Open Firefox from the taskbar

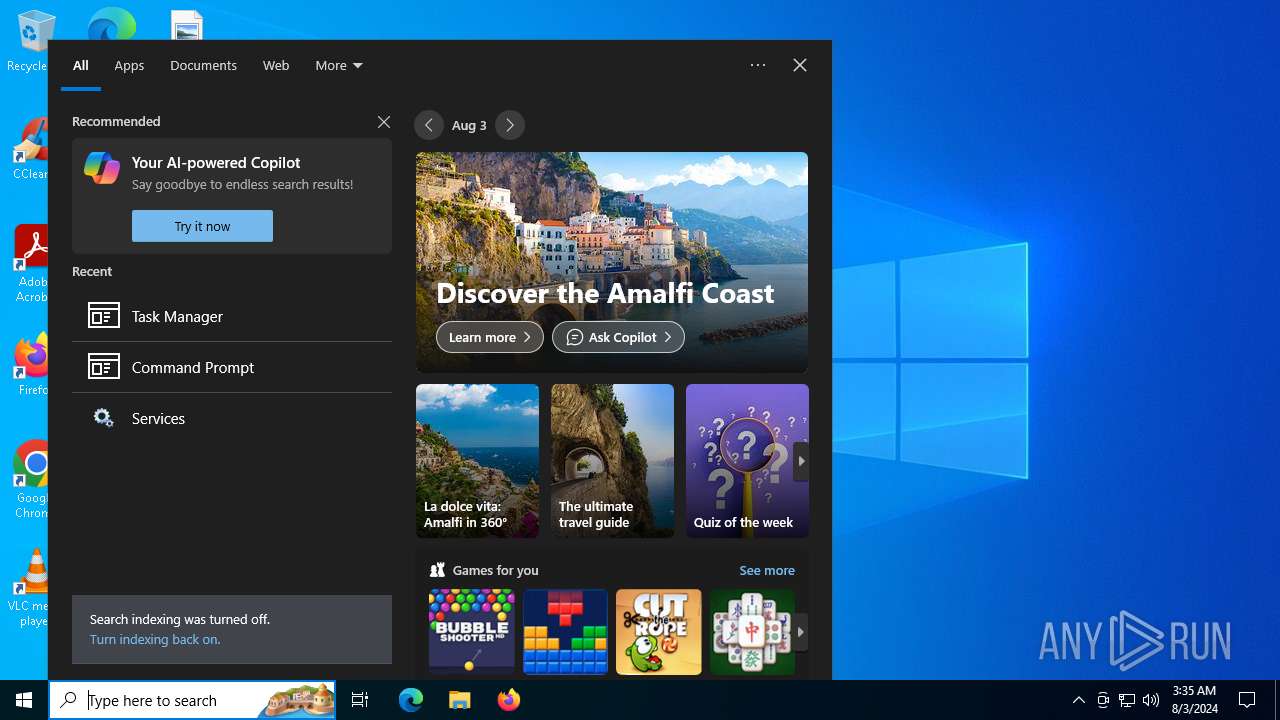coord(509,700)
